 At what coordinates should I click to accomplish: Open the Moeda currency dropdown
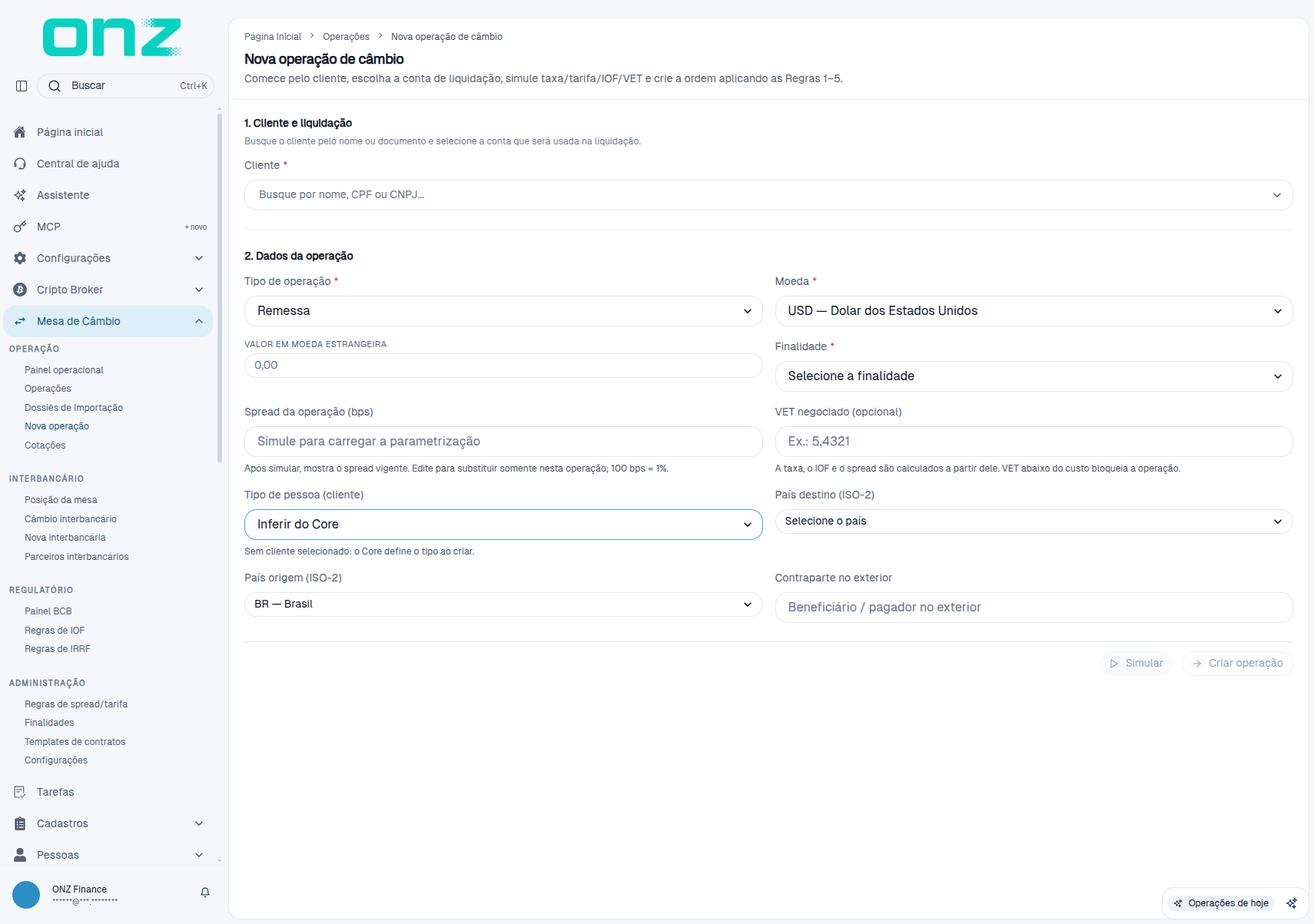click(x=1034, y=311)
